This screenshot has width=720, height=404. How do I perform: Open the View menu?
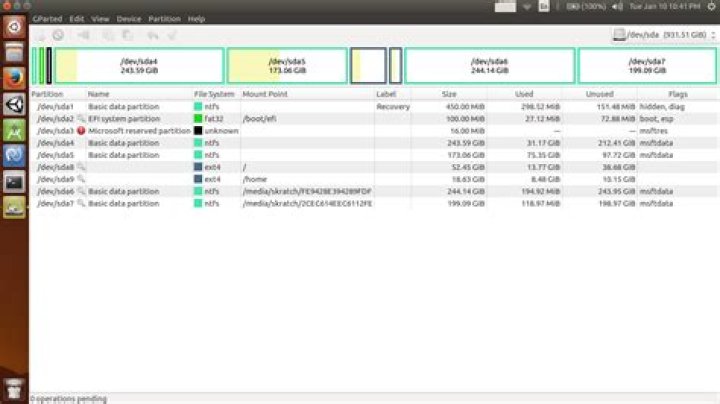100,19
